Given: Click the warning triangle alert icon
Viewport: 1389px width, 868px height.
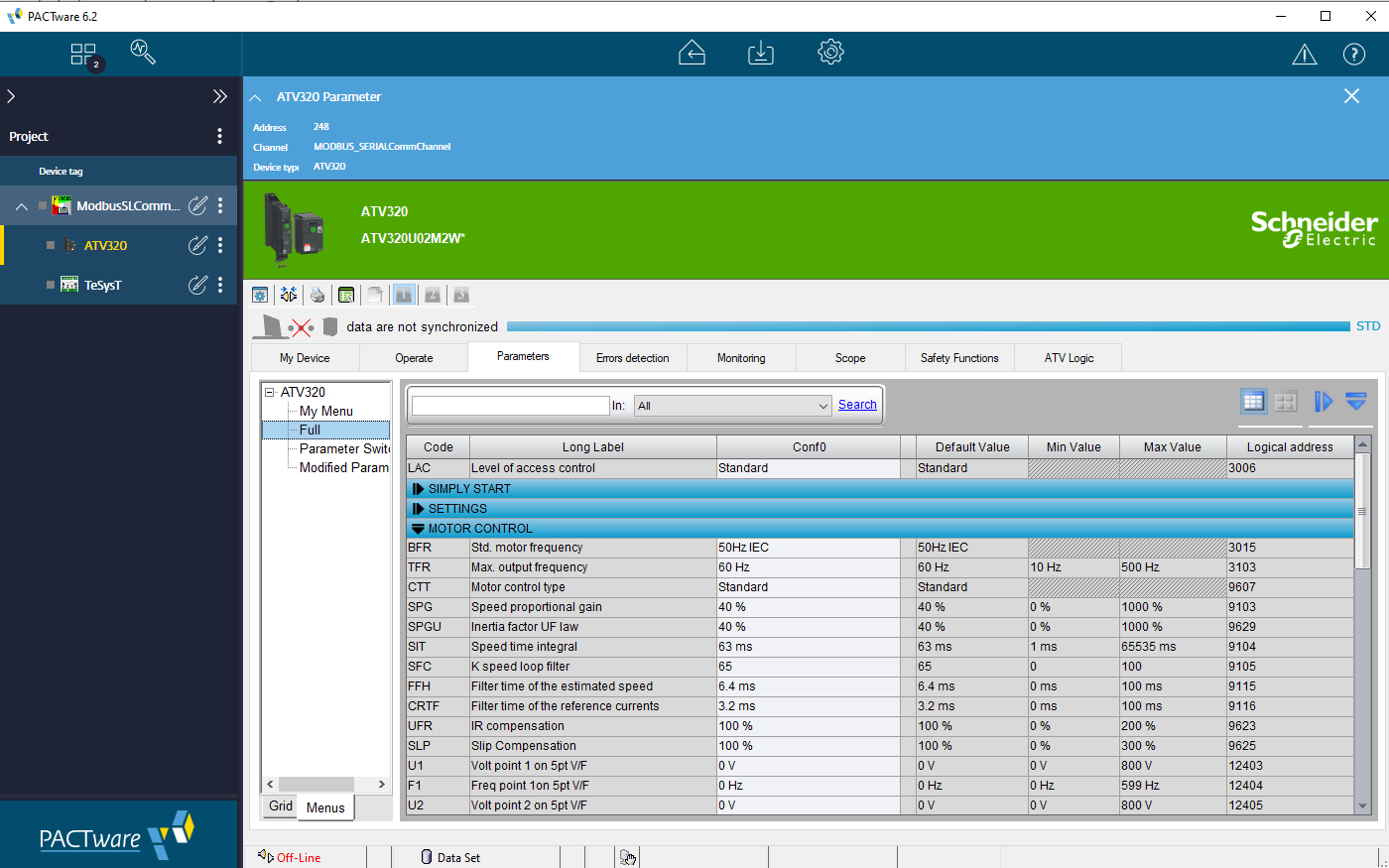Looking at the screenshot, I should tap(1304, 55).
